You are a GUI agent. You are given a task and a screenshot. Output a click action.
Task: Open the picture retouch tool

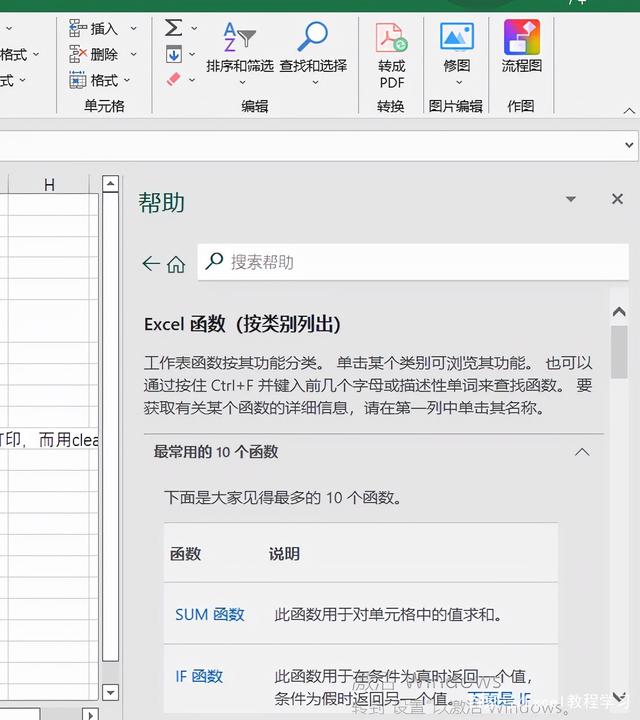pyautogui.click(x=457, y=51)
